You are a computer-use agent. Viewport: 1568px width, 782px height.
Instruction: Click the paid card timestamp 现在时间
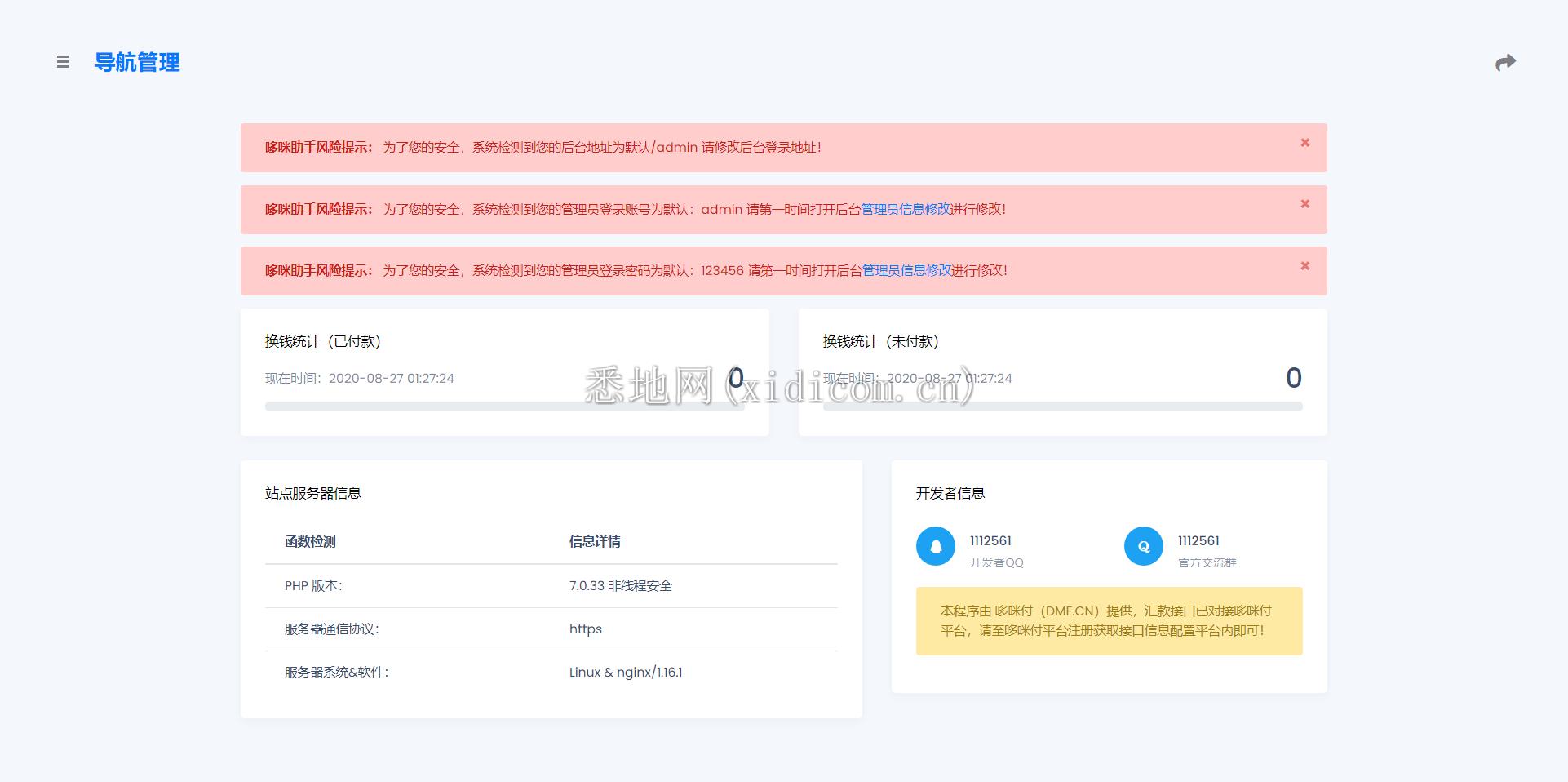coord(359,378)
